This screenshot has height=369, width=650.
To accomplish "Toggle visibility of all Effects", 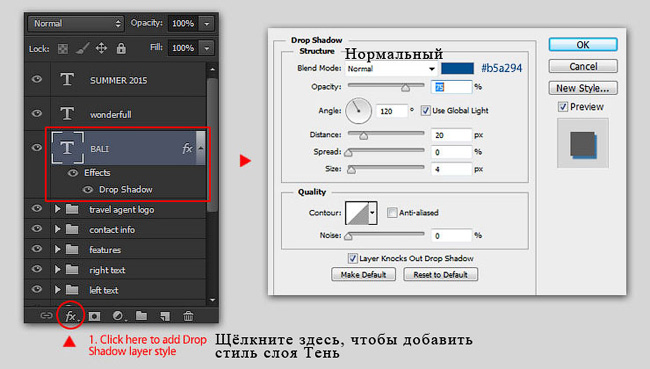I will coord(73,172).
